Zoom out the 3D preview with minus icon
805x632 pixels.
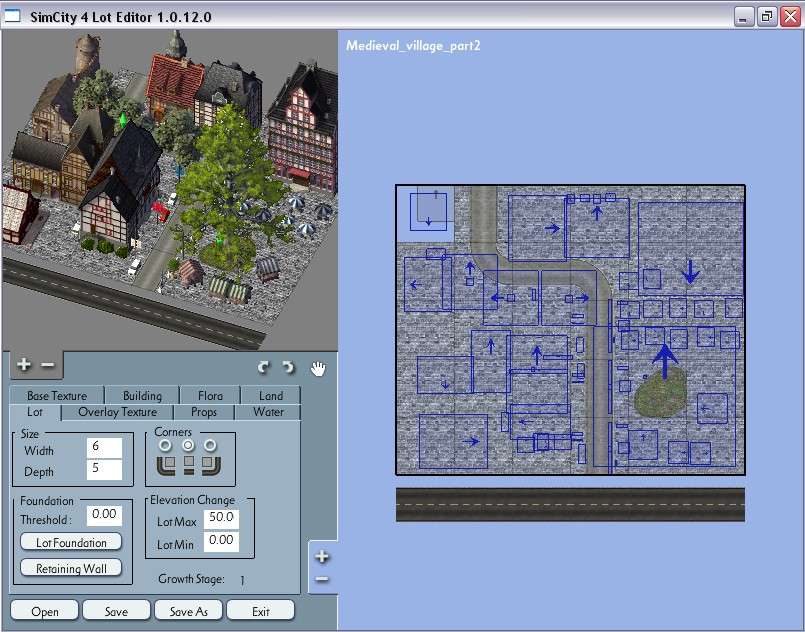pyautogui.click(x=48, y=365)
